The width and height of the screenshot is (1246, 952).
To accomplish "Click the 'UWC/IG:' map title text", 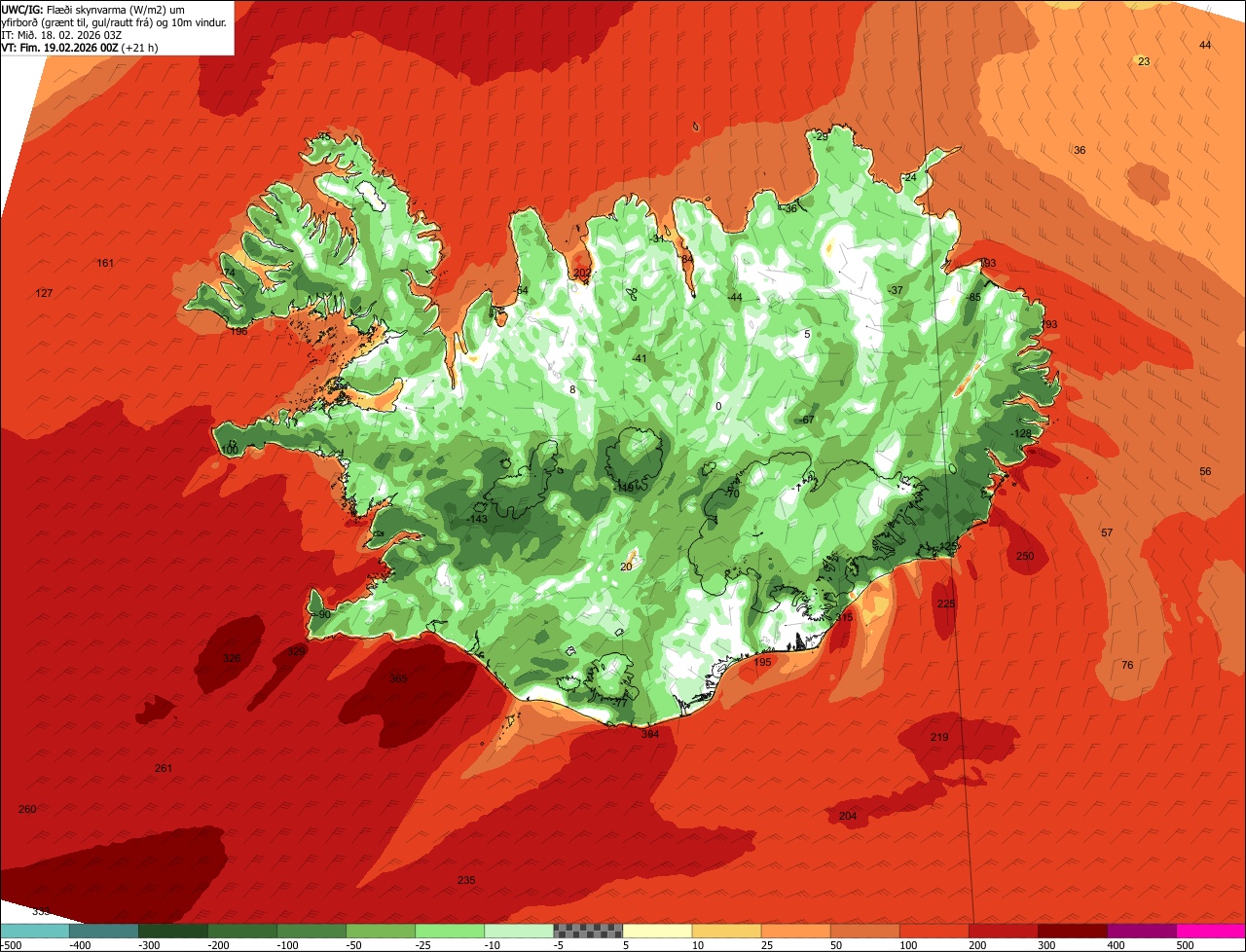I will [x=22, y=9].
